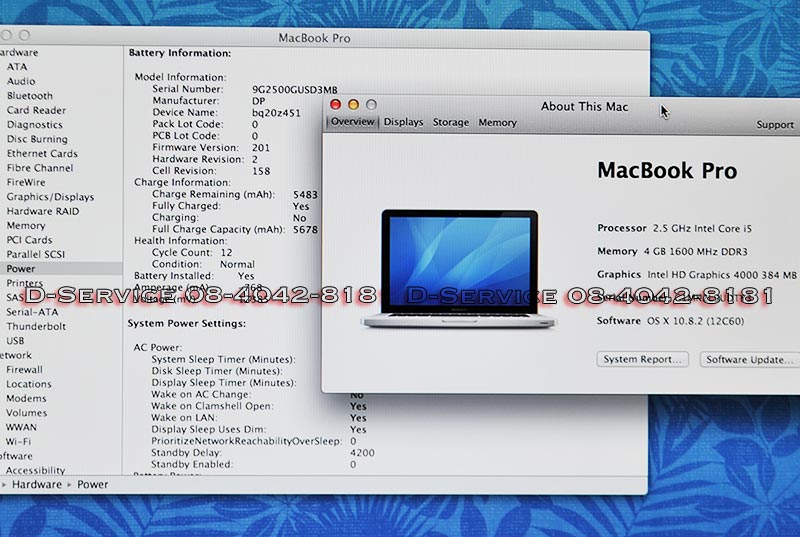
Task: Select Fibre Channel in the sidebar
Action: point(40,168)
